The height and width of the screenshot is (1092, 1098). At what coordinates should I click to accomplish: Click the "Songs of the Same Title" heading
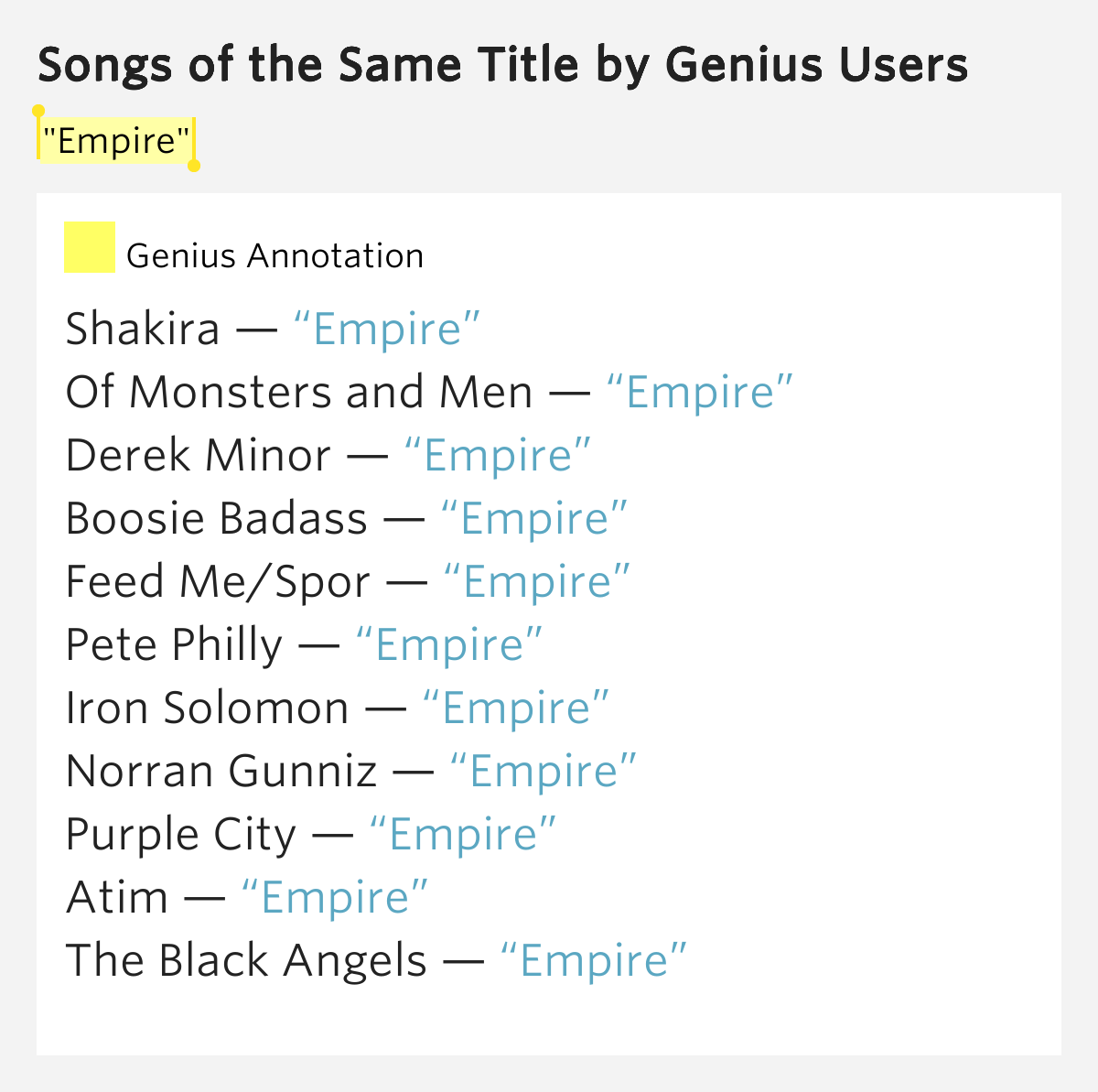(502, 66)
